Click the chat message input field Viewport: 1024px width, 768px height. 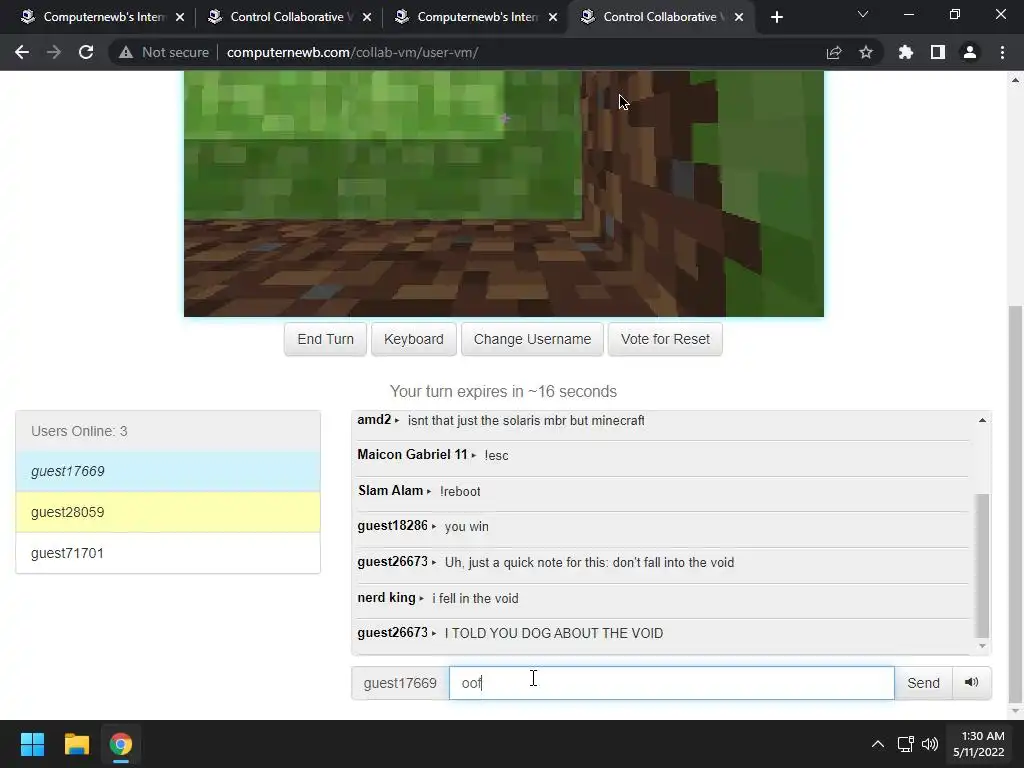click(x=671, y=683)
